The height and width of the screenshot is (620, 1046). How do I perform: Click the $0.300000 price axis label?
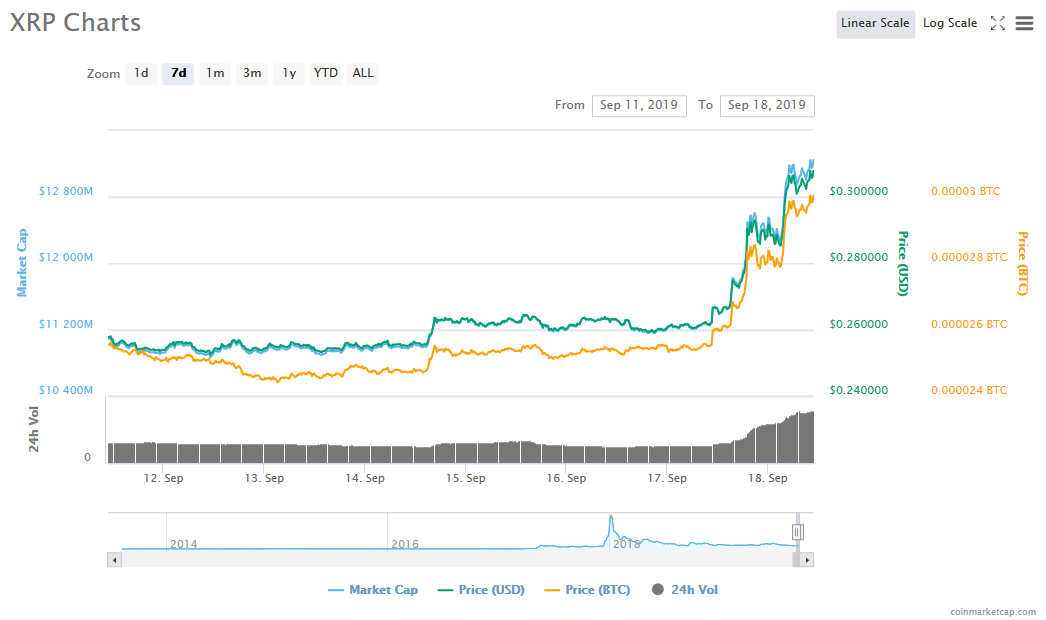click(x=859, y=192)
